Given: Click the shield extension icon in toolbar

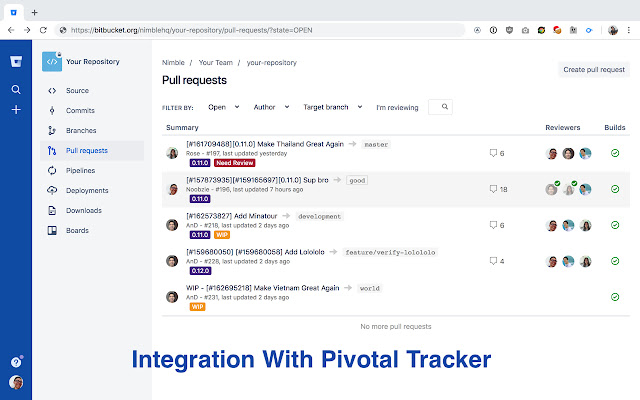Looking at the screenshot, I should (x=509, y=30).
